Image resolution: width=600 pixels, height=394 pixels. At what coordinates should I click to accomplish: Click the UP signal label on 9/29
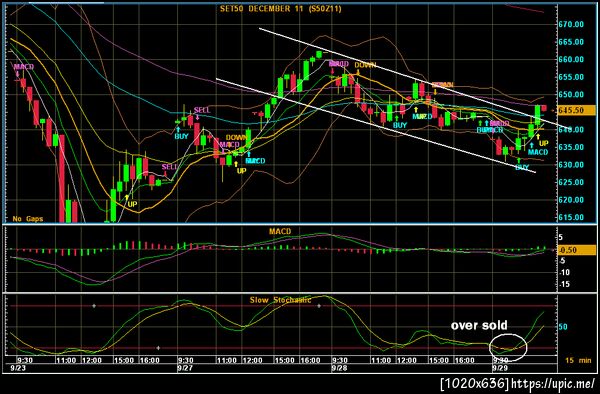click(543, 143)
